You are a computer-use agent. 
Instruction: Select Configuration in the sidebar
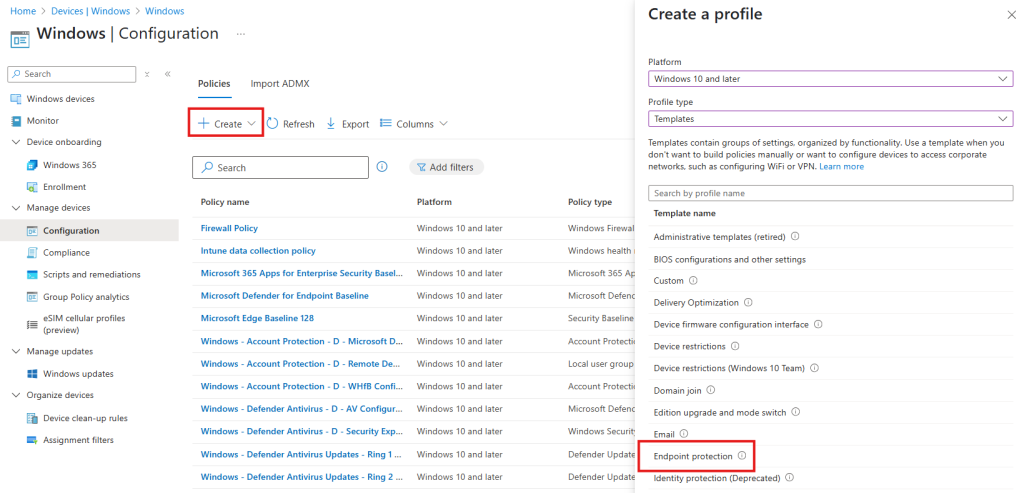click(x=89, y=231)
